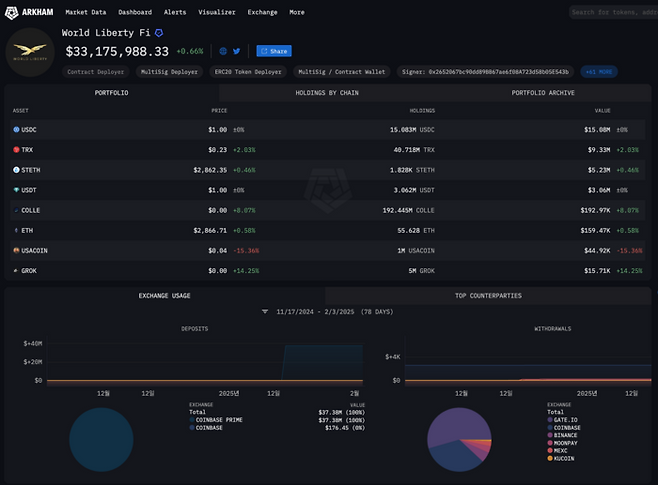Switch to Holdings By Chain tab
The width and height of the screenshot is (658, 485).
point(327,93)
